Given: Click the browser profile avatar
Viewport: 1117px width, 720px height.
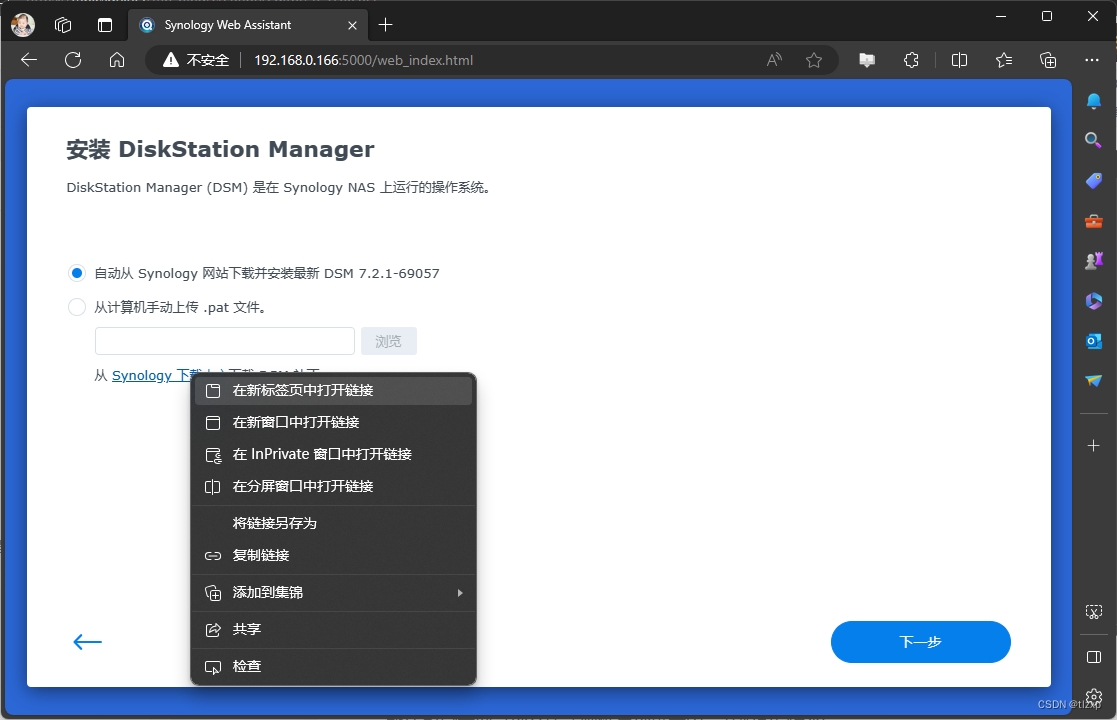Looking at the screenshot, I should coord(23,25).
